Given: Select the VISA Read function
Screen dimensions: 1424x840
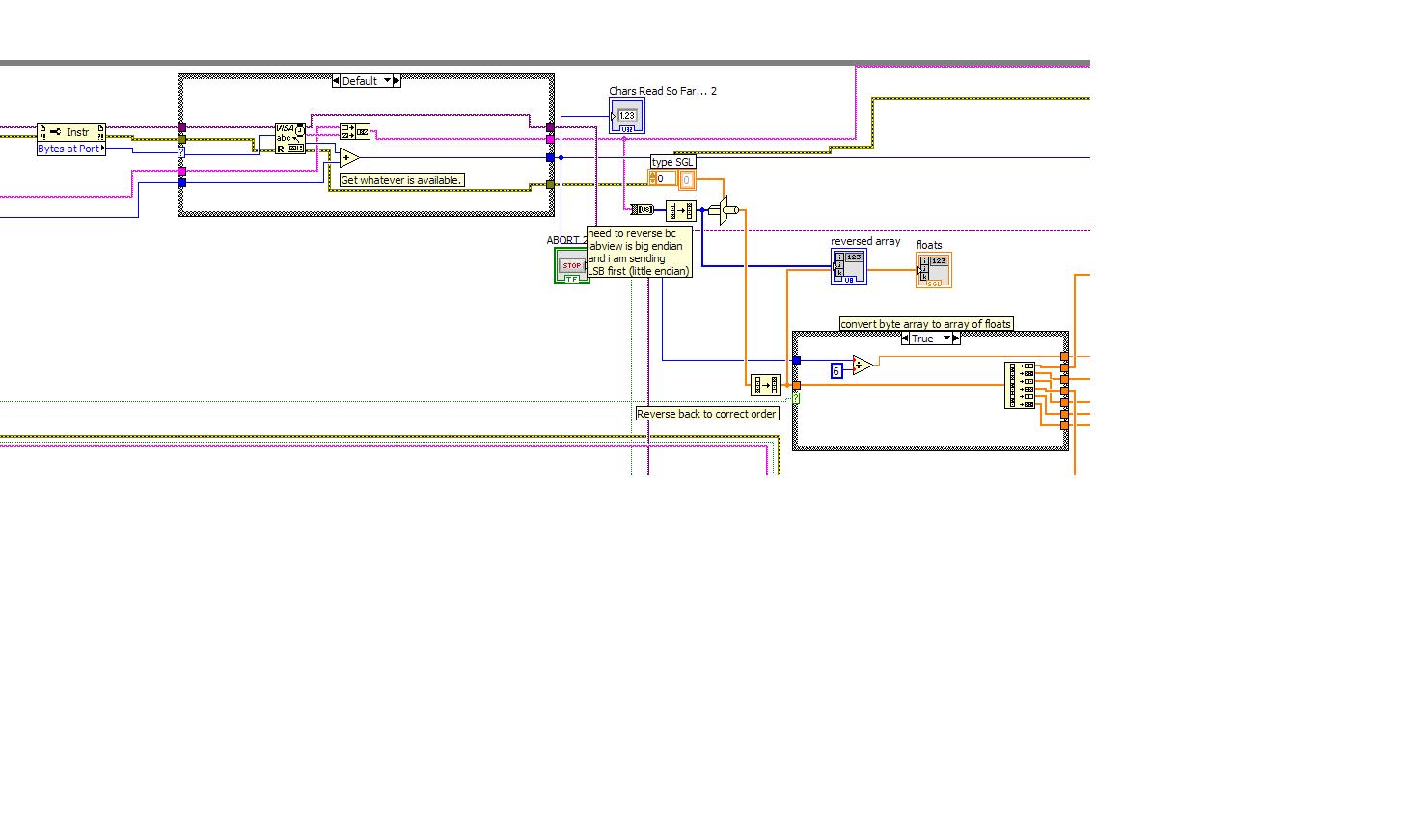Looking at the screenshot, I should pyautogui.click(x=290, y=139).
